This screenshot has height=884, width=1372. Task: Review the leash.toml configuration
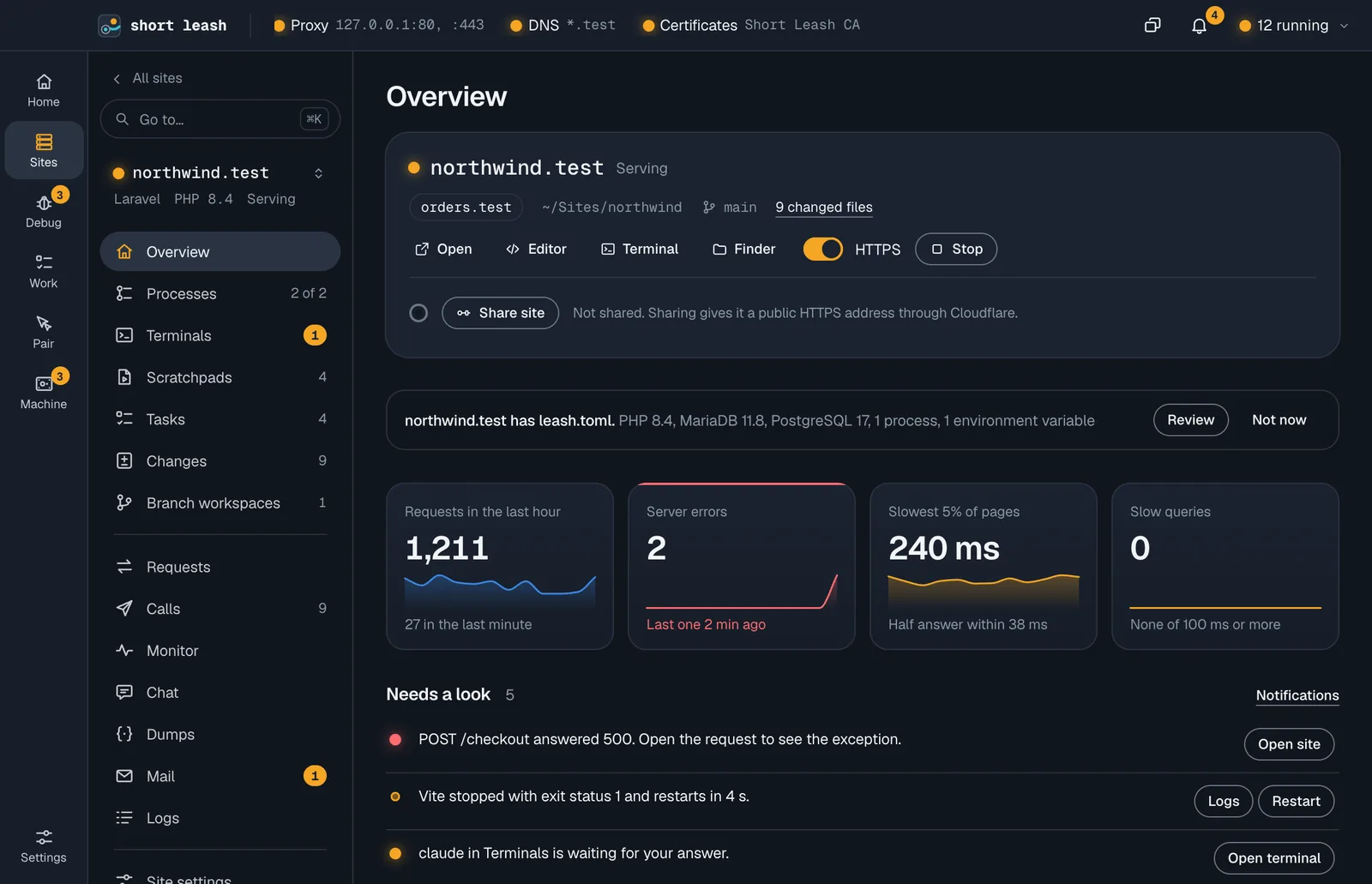(x=1191, y=420)
